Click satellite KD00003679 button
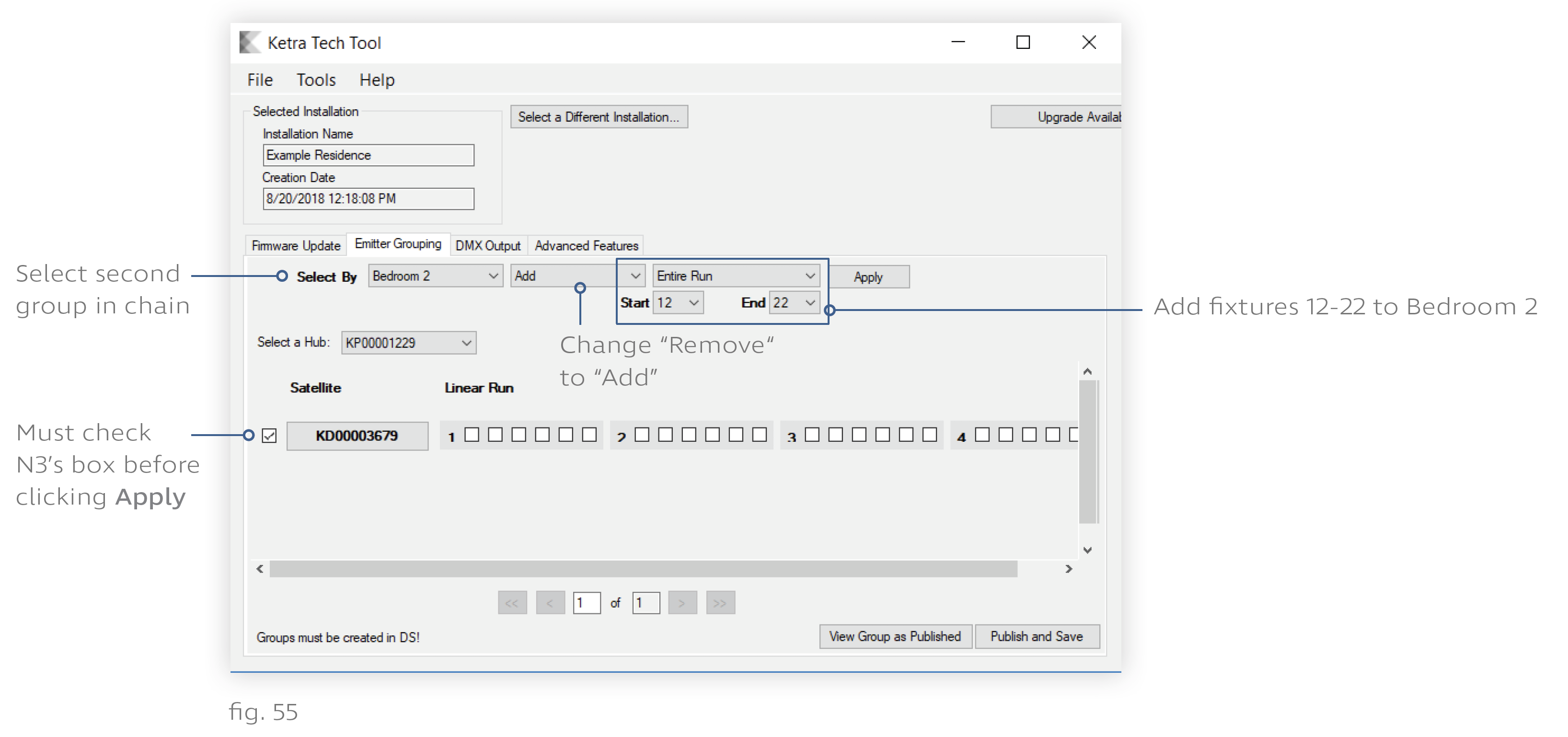The width and height of the screenshot is (1568, 737). click(x=357, y=436)
